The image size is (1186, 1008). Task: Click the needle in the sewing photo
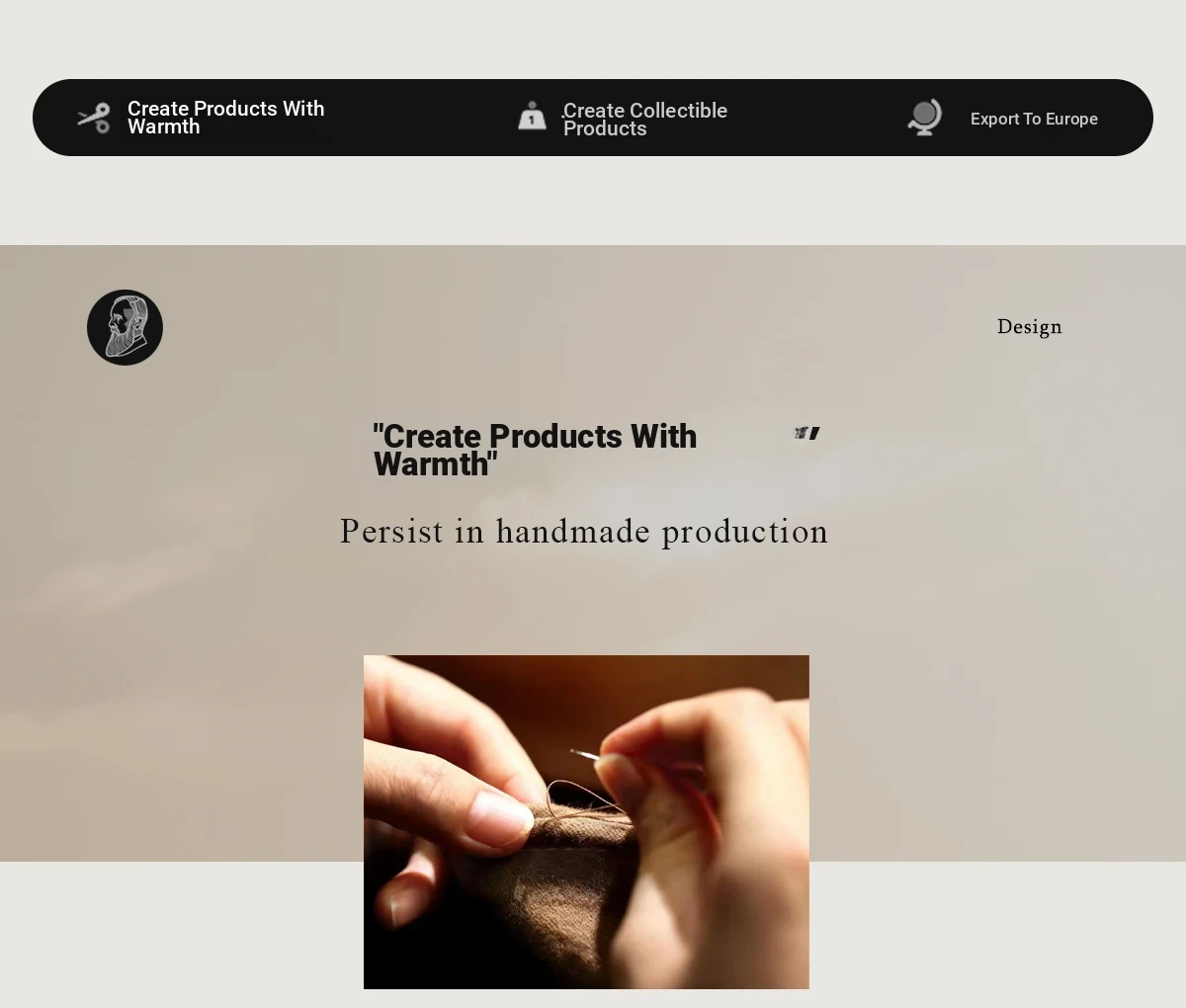(585, 755)
